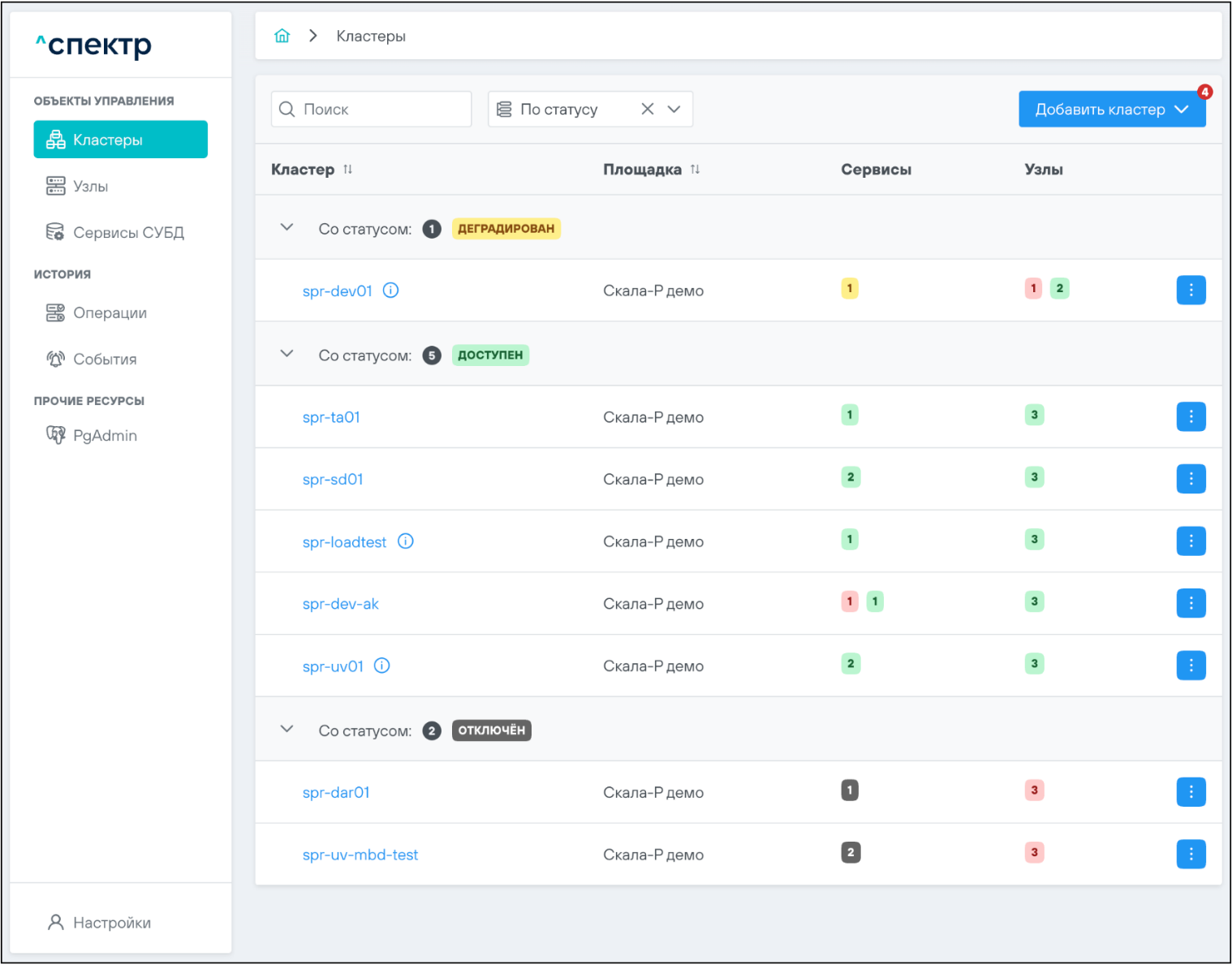Collapse the Деградирован status group
1232x965 pixels.
286,228
